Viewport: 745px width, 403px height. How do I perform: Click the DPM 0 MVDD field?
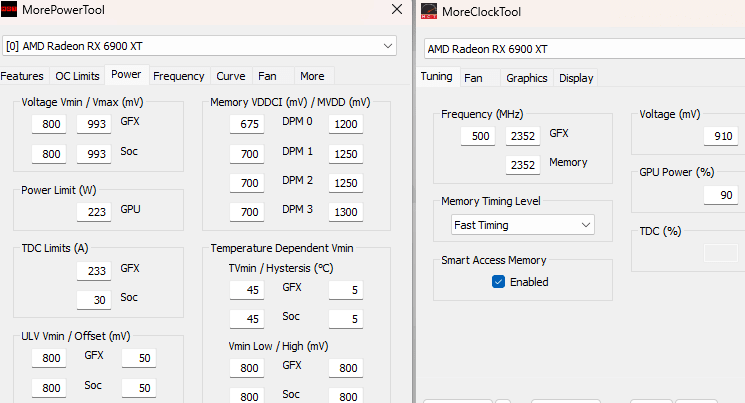346,124
